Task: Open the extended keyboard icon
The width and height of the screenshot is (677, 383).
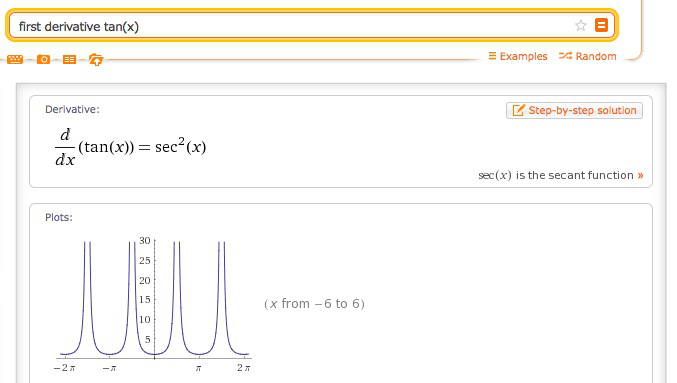Action: 15,59
